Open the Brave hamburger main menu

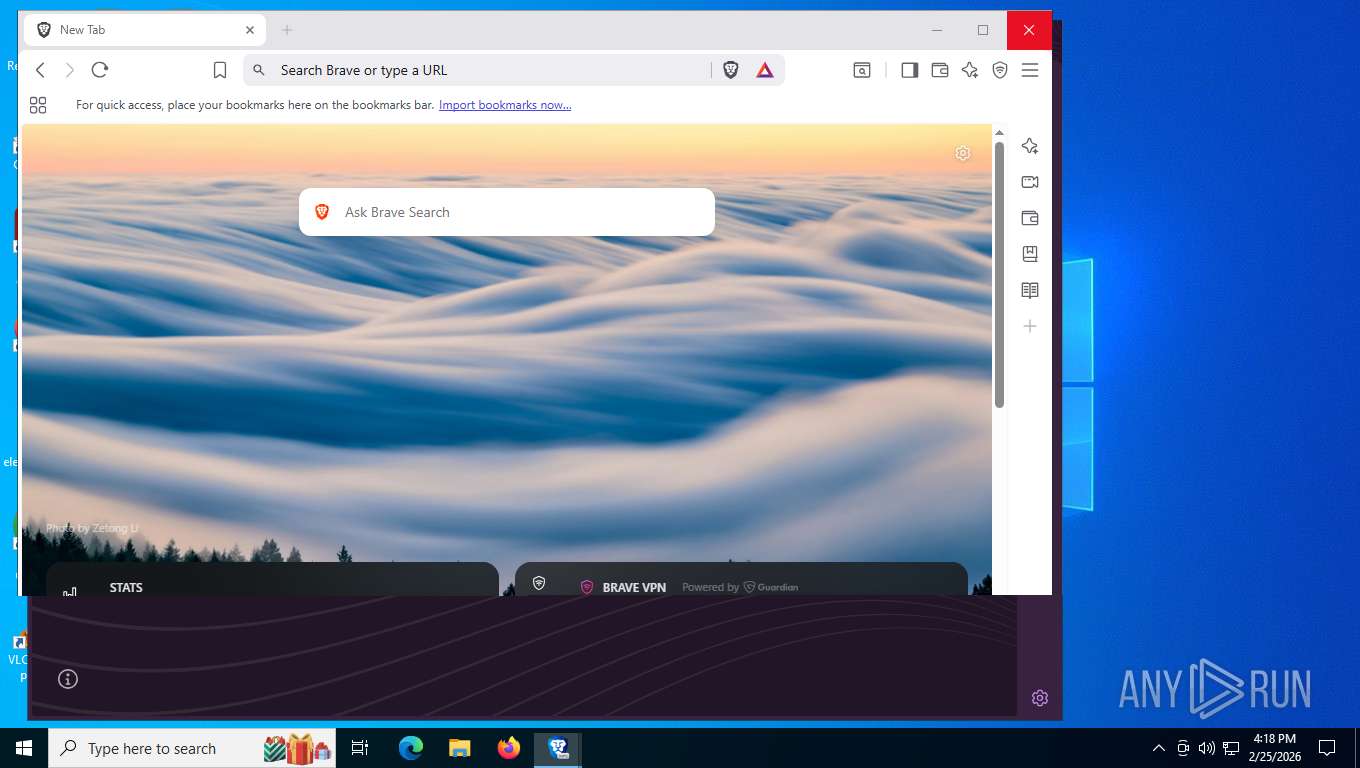[1030, 70]
